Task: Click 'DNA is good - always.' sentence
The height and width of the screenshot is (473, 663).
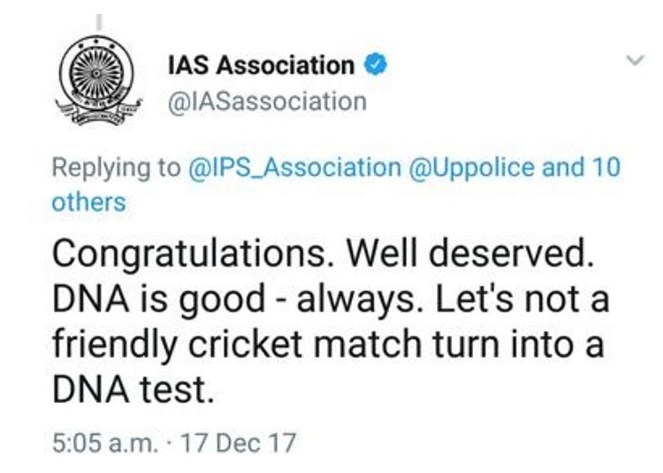Action: [x=237, y=300]
